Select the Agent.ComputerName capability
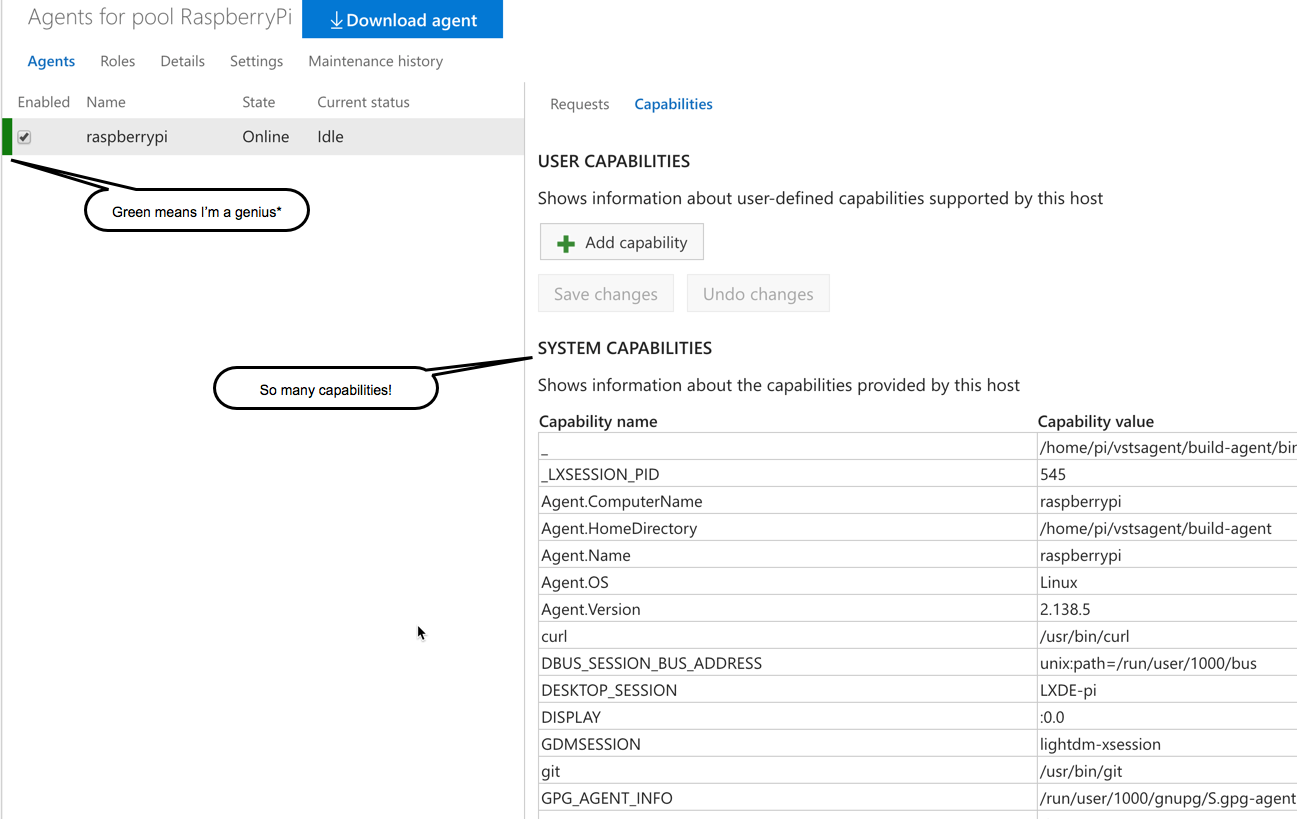Image resolution: width=1297 pixels, height=821 pixels. tap(621, 501)
